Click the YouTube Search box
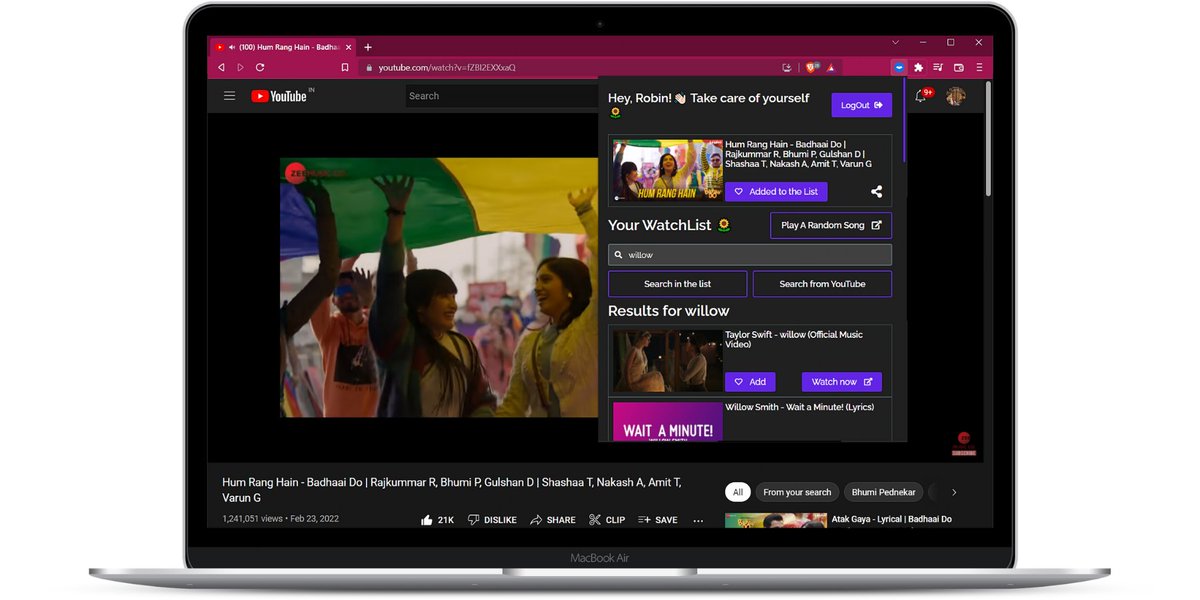The height and width of the screenshot is (600, 1200). coord(502,96)
